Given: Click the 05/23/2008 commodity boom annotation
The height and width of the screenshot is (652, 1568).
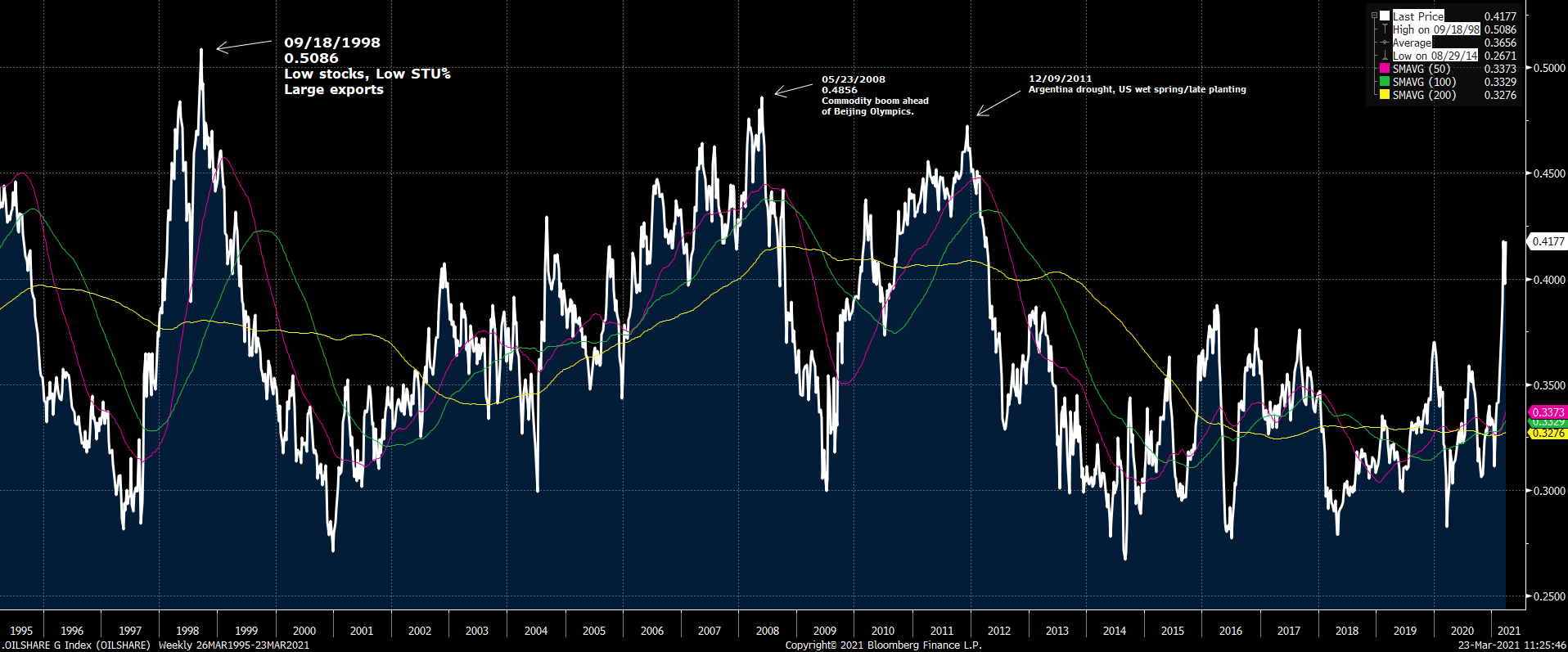Looking at the screenshot, I should pyautogui.click(x=874, y=95).
